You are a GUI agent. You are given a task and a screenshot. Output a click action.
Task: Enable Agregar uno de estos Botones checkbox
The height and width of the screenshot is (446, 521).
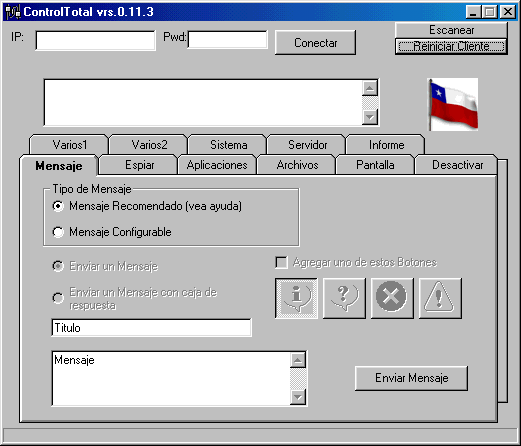tap(281, 262)
